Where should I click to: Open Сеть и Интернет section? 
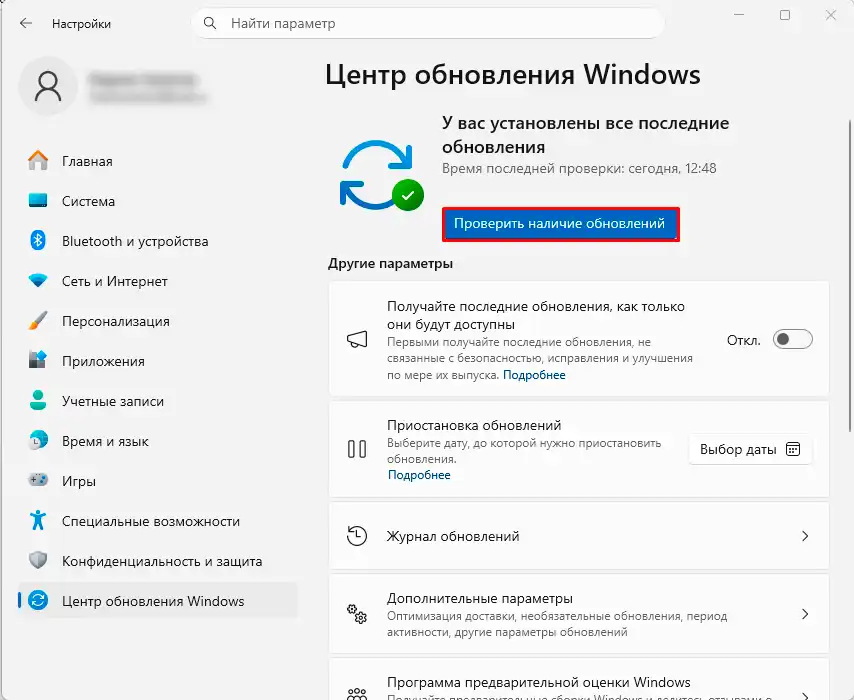[158, 281]
